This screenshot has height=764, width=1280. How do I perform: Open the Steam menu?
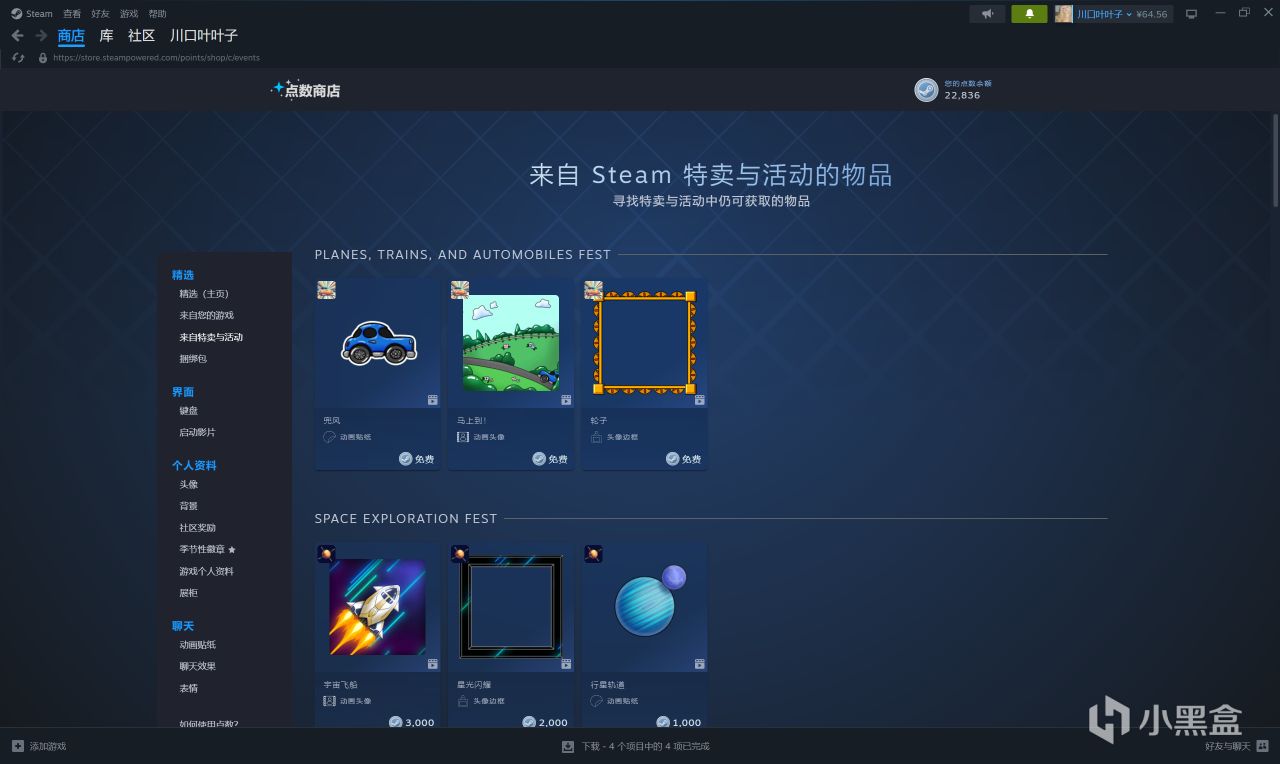(x=39, y=14)
